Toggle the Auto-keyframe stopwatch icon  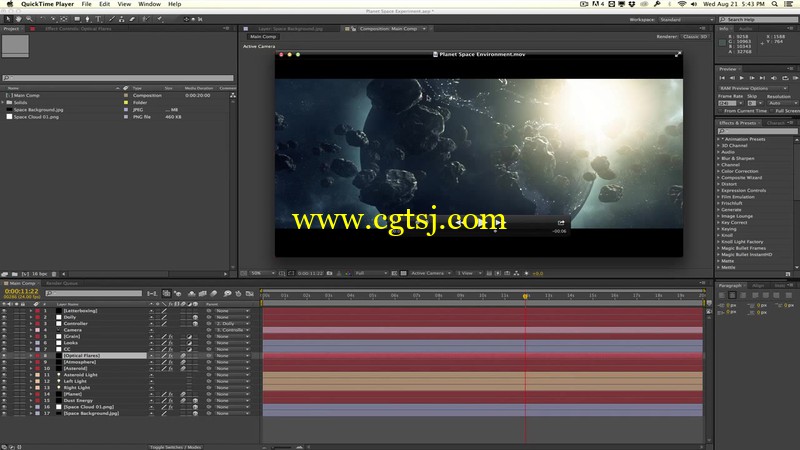[x=238, y=293]
